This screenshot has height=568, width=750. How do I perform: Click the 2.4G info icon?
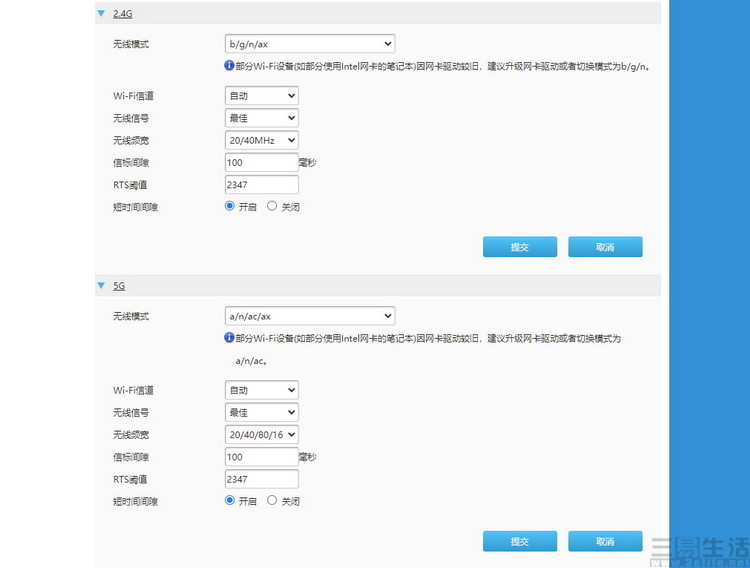coord(229,66)
